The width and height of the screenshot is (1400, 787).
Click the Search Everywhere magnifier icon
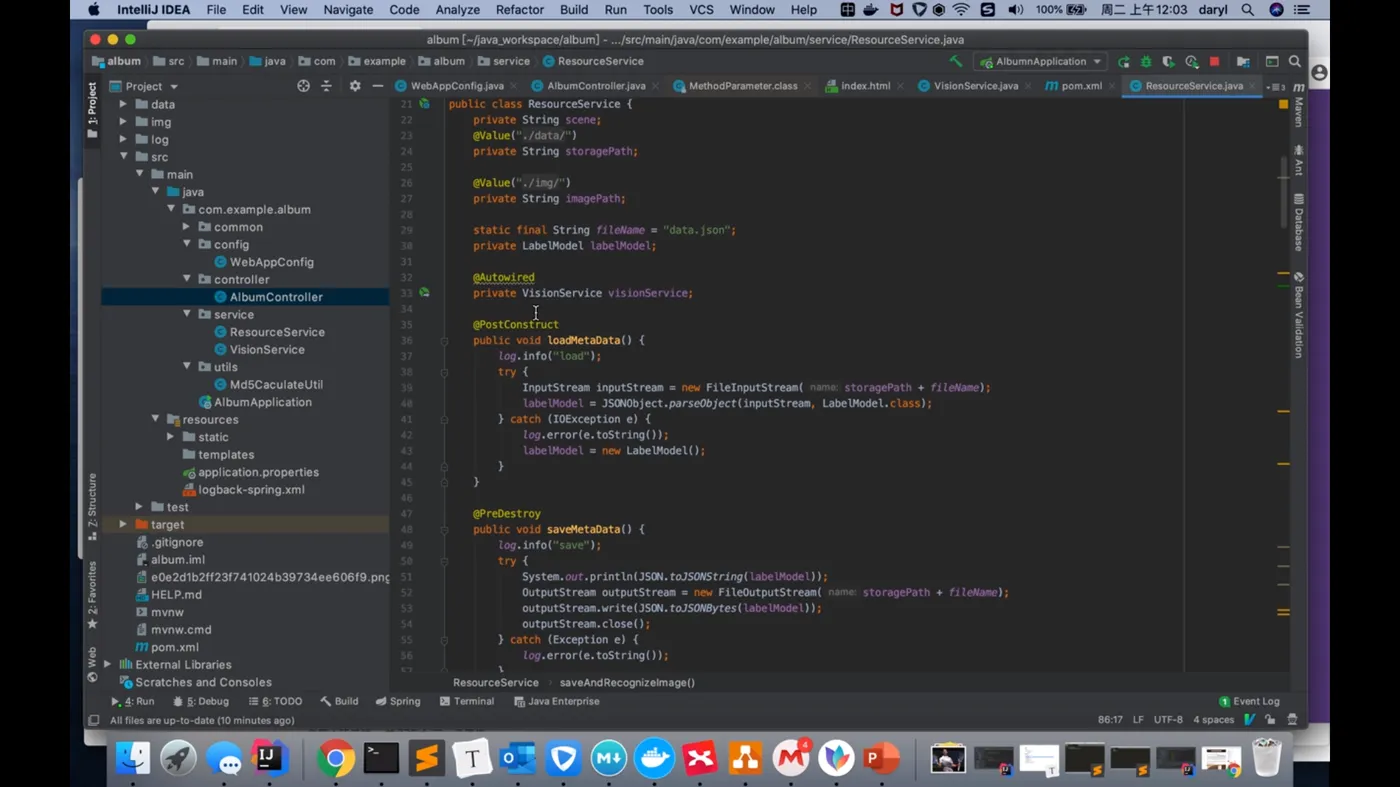pyautogui.click(x=1295, y=62)
